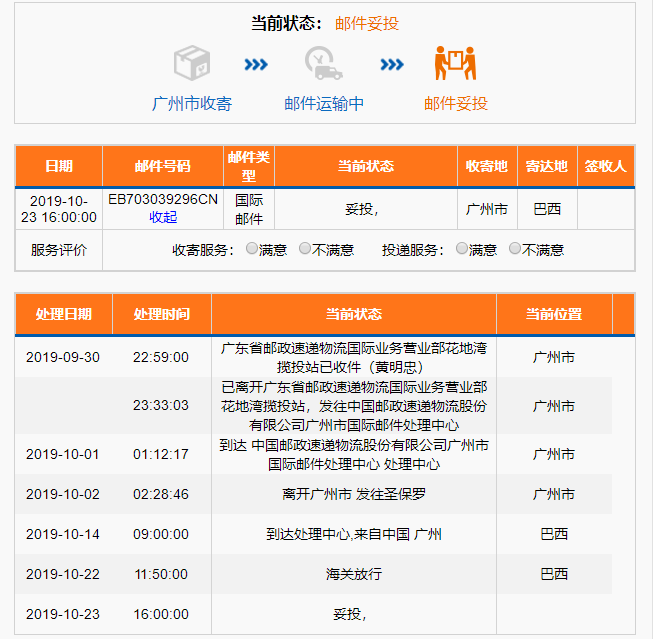This screenshot has width=666, height=639.
Task: Click the 处理日期 column header
Action: (x=64, y=314)
